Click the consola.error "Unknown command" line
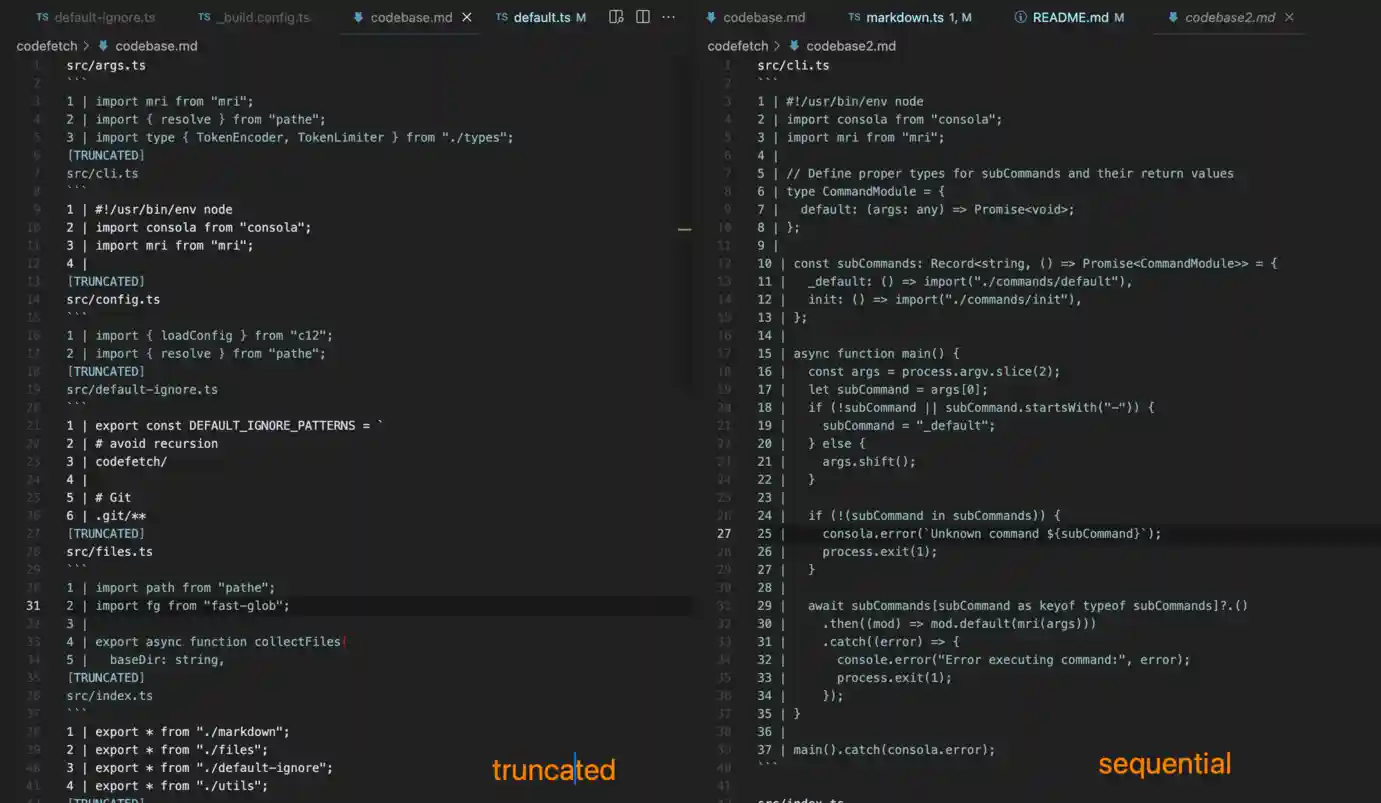1381x803 pixels. [960, 534]
